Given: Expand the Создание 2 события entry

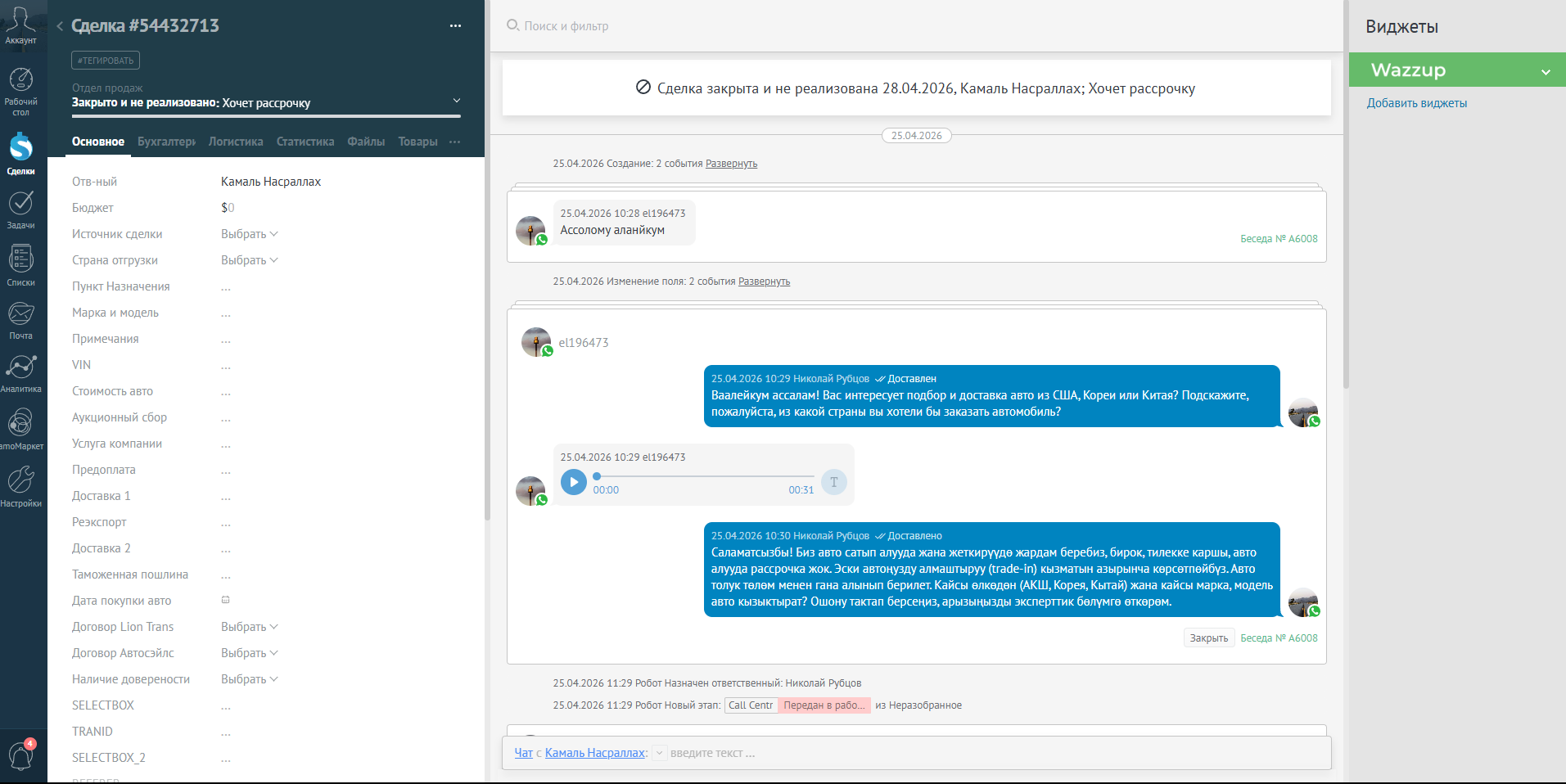Looking at the screenshot, I should coord(731,164).
